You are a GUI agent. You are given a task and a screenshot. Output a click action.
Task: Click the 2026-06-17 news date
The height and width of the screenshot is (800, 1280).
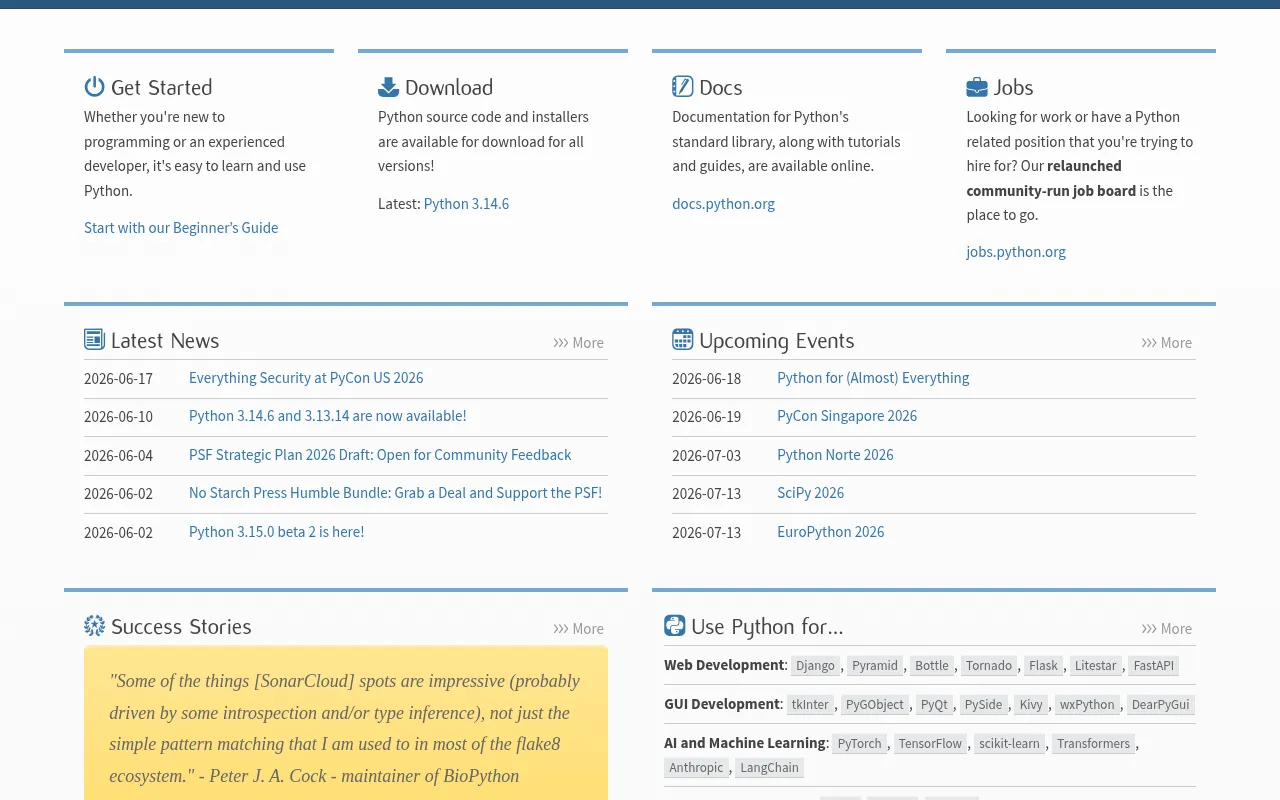pos(118,379)
